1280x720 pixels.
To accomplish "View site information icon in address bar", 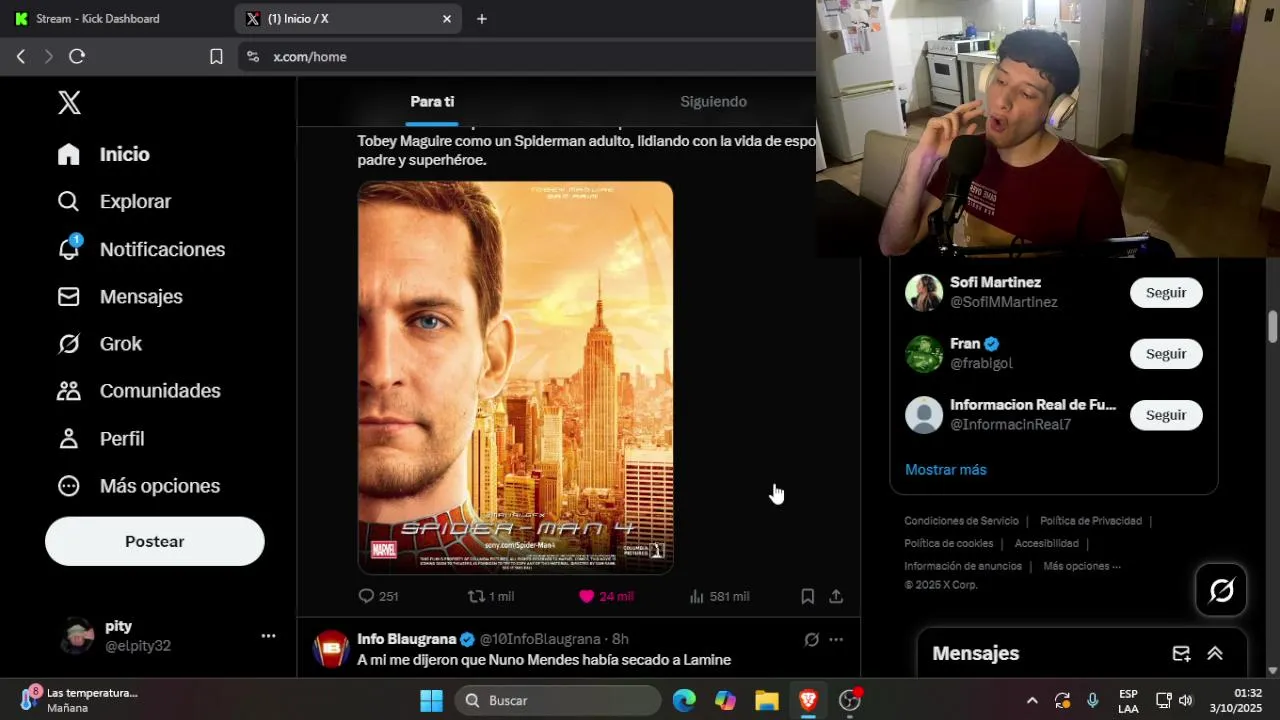I will [x=252, y=57].
